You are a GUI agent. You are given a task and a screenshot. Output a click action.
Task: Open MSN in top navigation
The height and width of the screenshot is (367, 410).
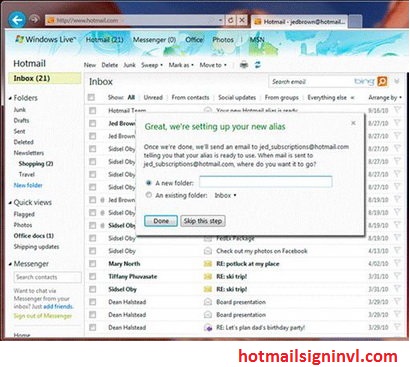tap(257, 40)
